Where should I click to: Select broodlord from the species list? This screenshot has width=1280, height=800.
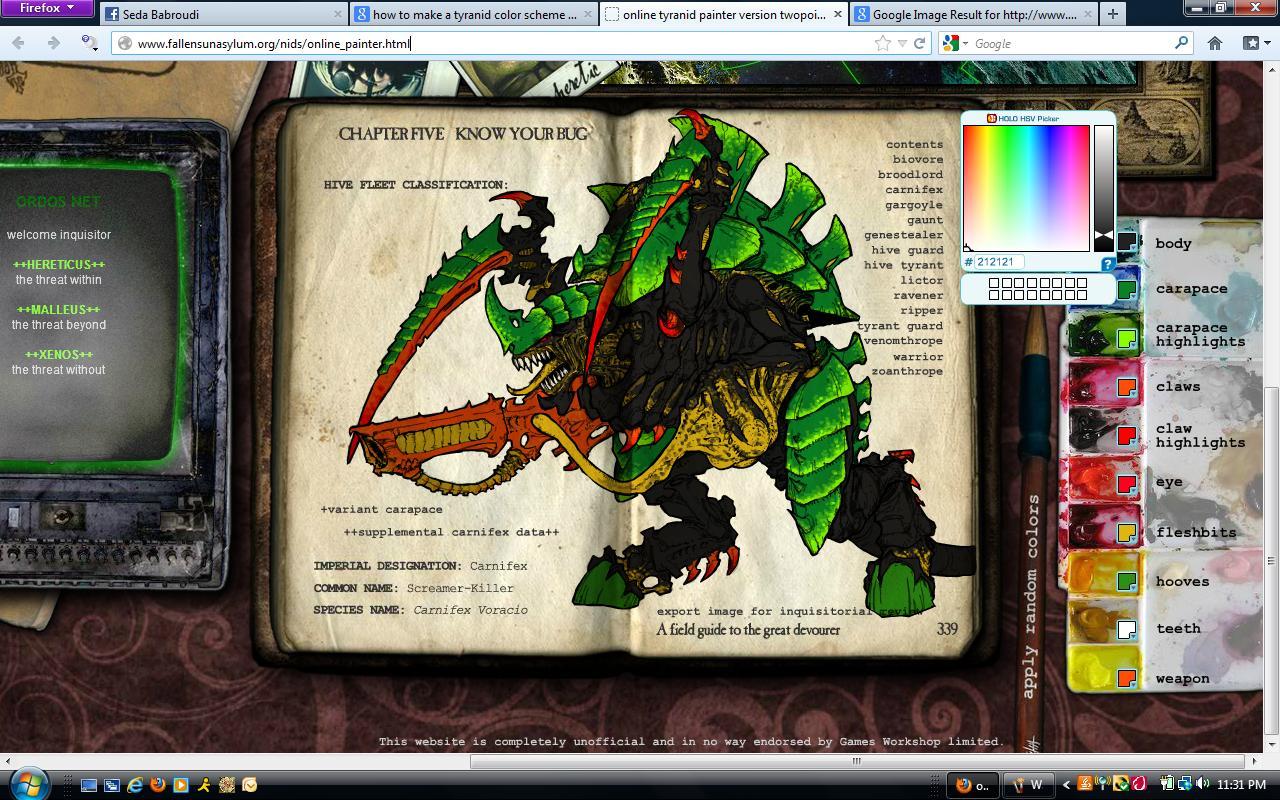tap(910, 174)
